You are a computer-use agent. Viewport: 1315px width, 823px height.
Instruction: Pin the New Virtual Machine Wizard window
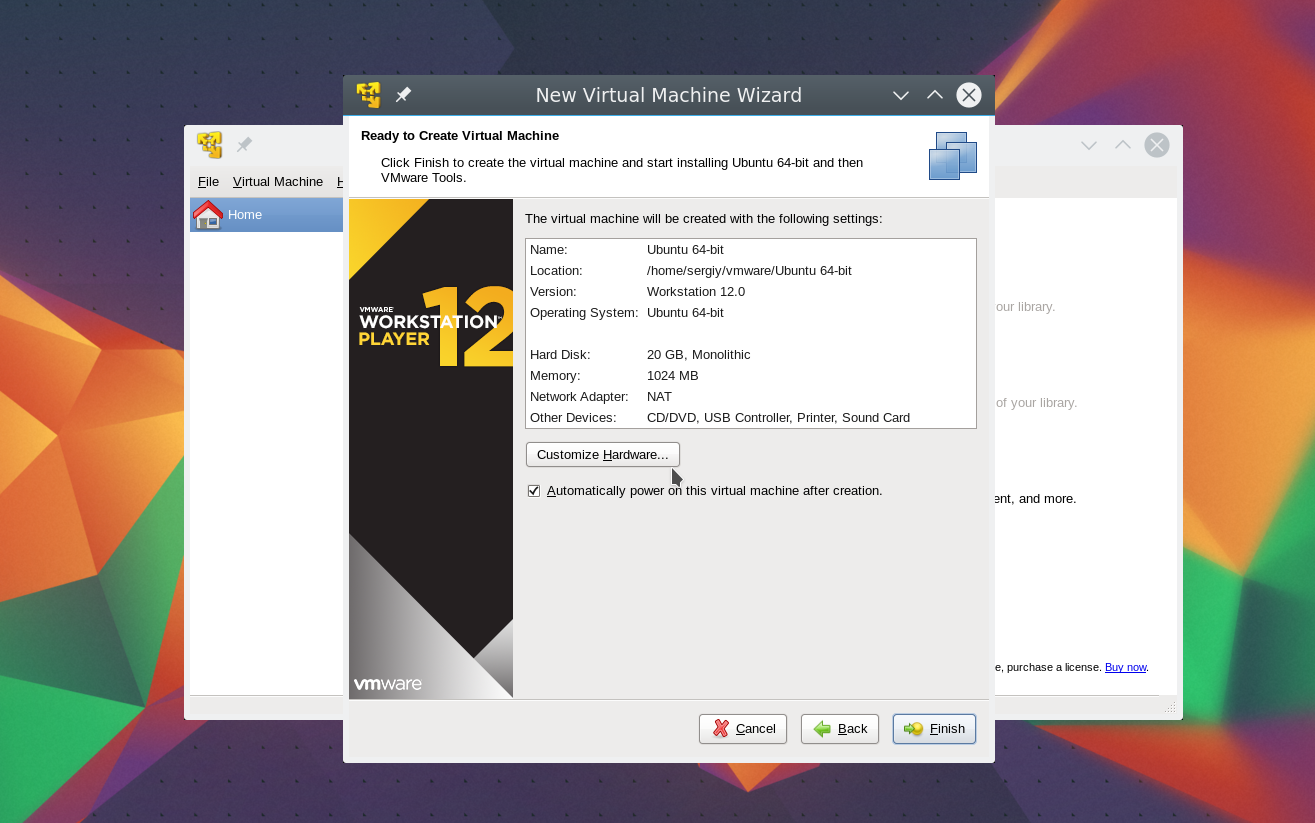403,95
